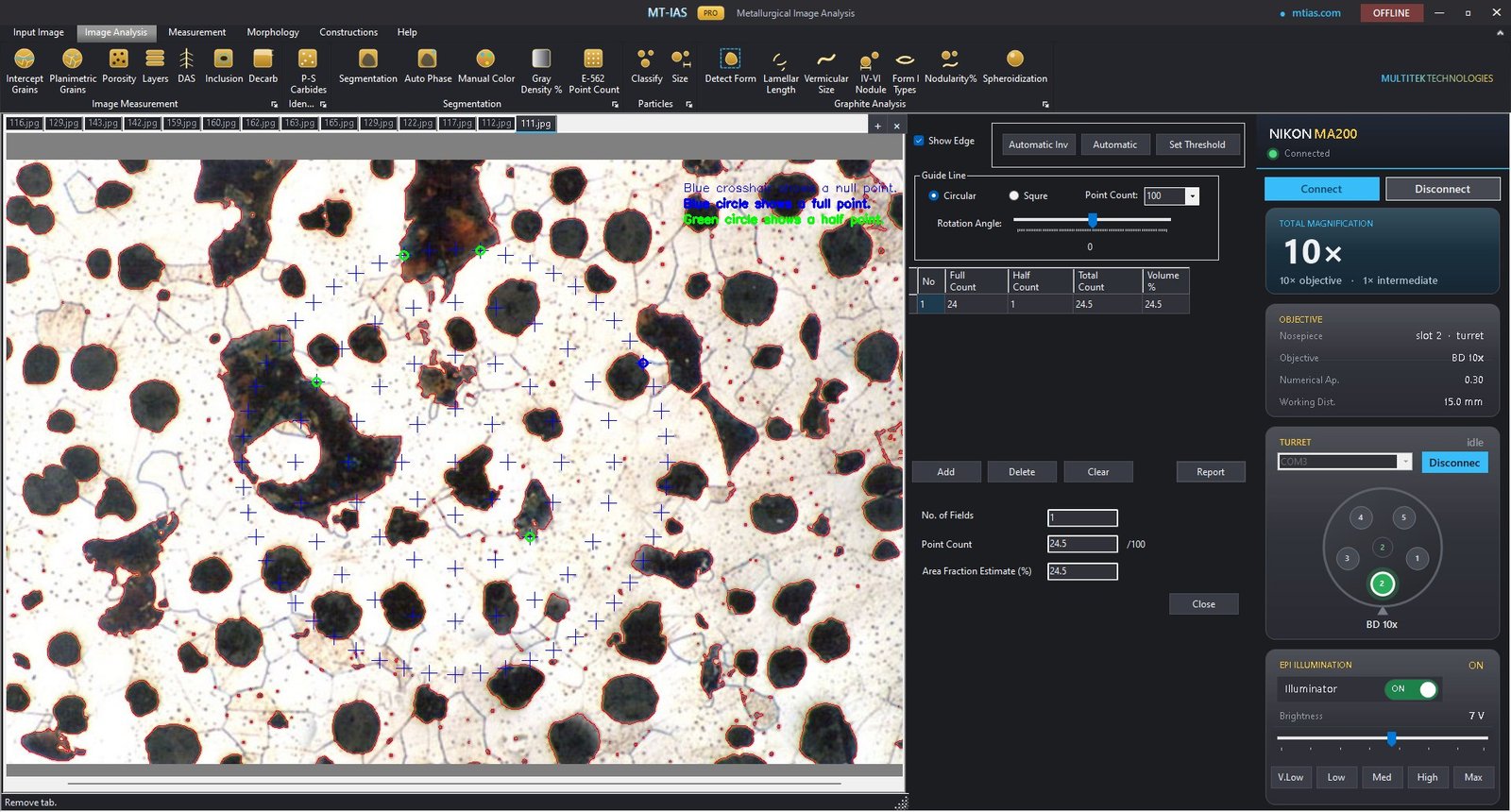This screenshot has height=812, width=1511.
Task: Open the Manual Color segmentation tool
Action: click(x=486, y=67)
